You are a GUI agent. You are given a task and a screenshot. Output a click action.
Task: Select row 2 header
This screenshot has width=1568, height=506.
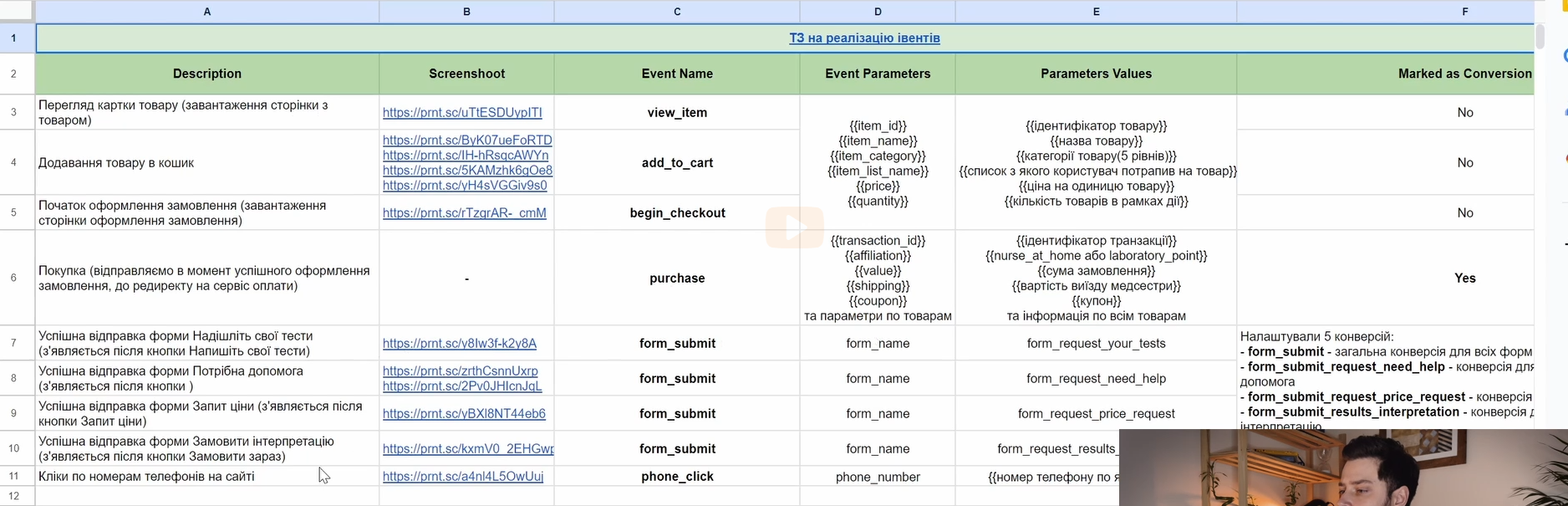click(x=17, y=74)
